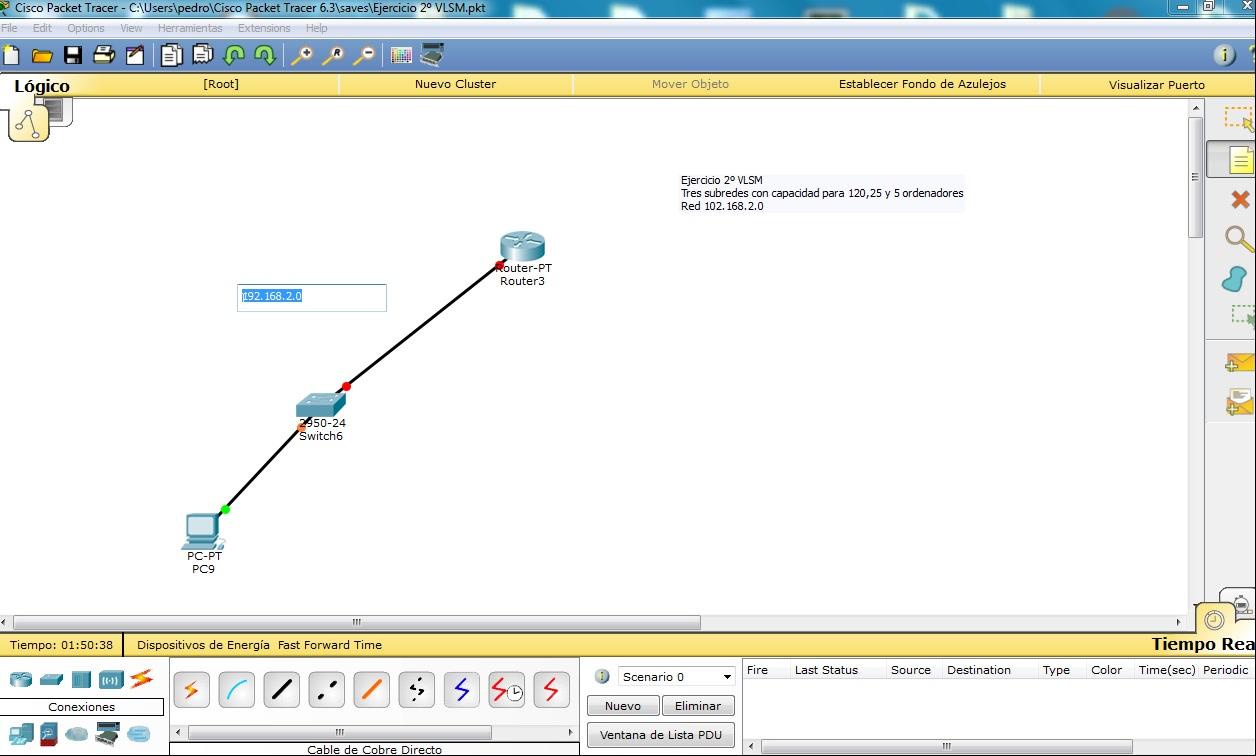
Task: Click Establecer Fondo de Azulejos
Action: point(922,84)
